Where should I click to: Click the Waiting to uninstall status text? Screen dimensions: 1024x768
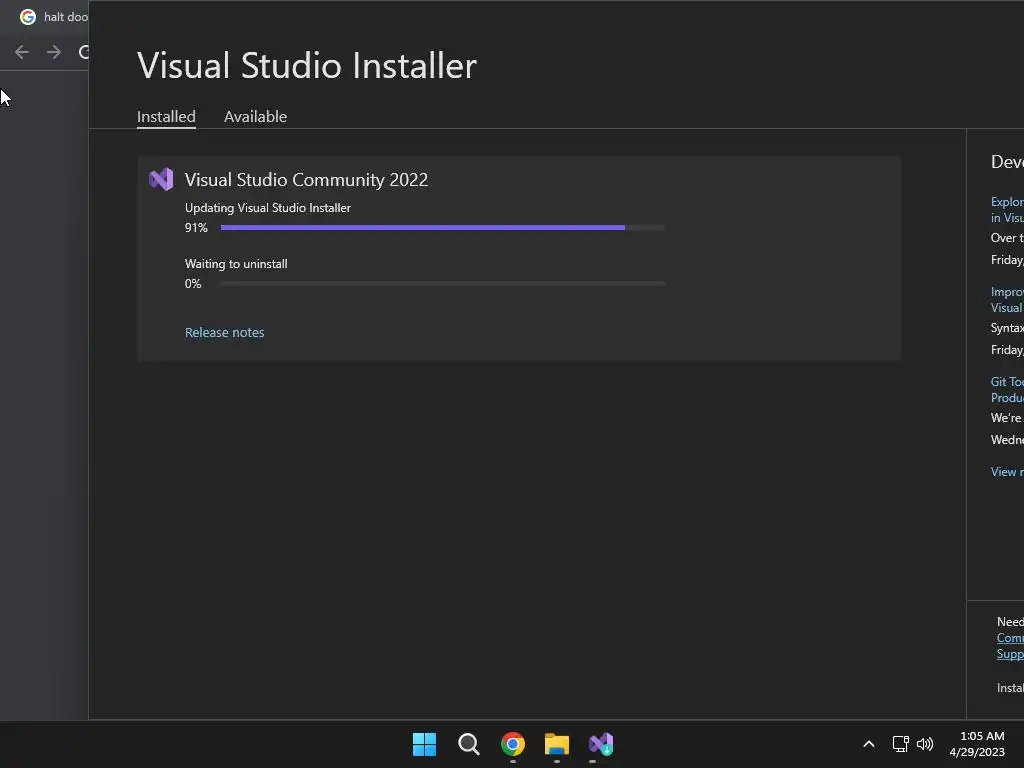pos(236,264)
